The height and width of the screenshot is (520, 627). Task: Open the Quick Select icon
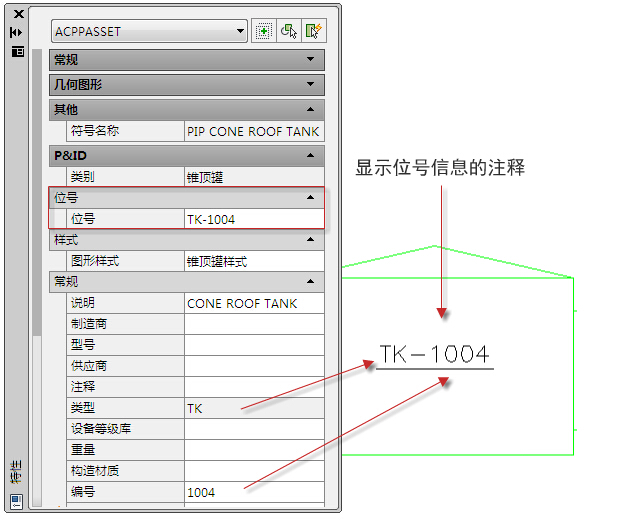(312, 31)
